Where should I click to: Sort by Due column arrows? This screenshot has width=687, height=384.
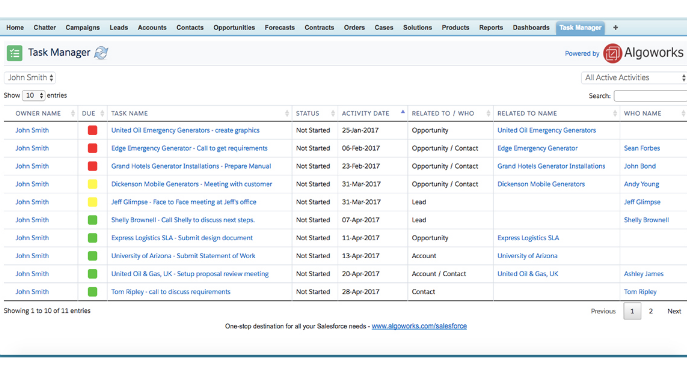[x=102, y=114]
